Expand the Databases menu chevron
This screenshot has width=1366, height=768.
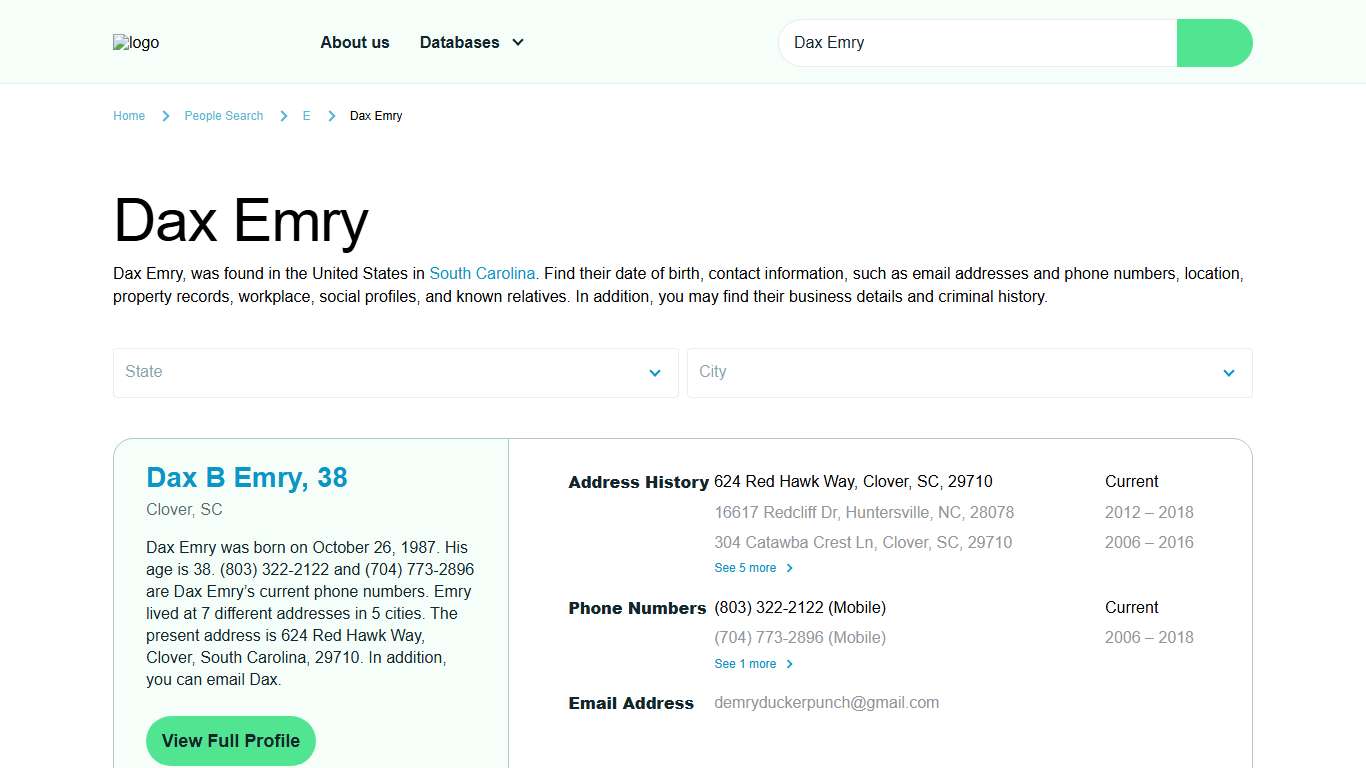coord(517,42)
